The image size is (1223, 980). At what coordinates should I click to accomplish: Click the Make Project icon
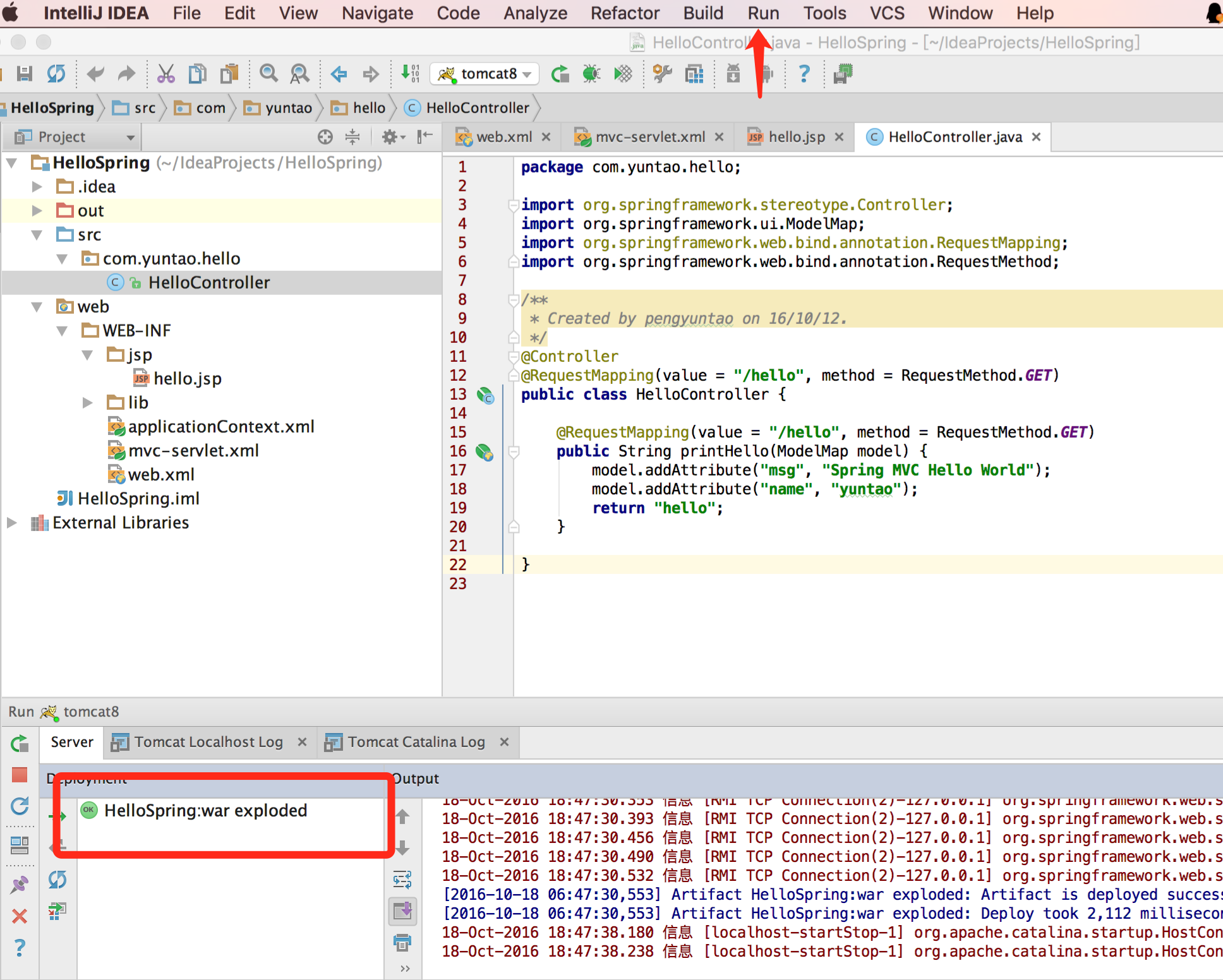click(x=410, y=74)
